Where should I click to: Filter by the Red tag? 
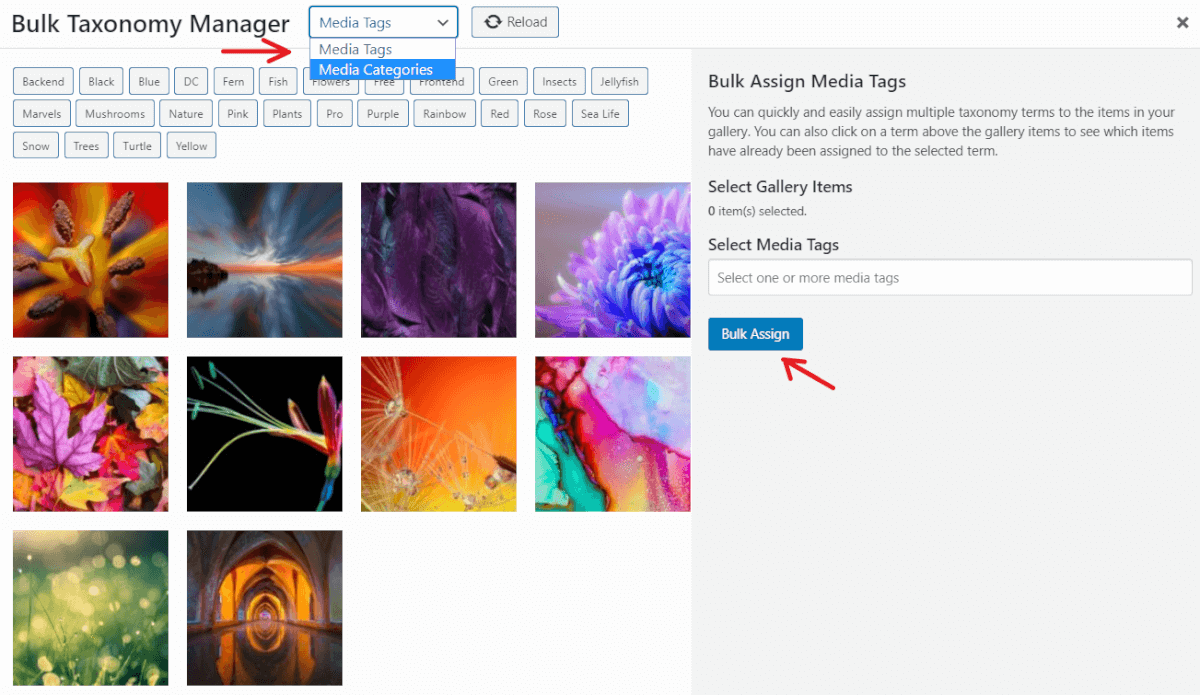500,114
